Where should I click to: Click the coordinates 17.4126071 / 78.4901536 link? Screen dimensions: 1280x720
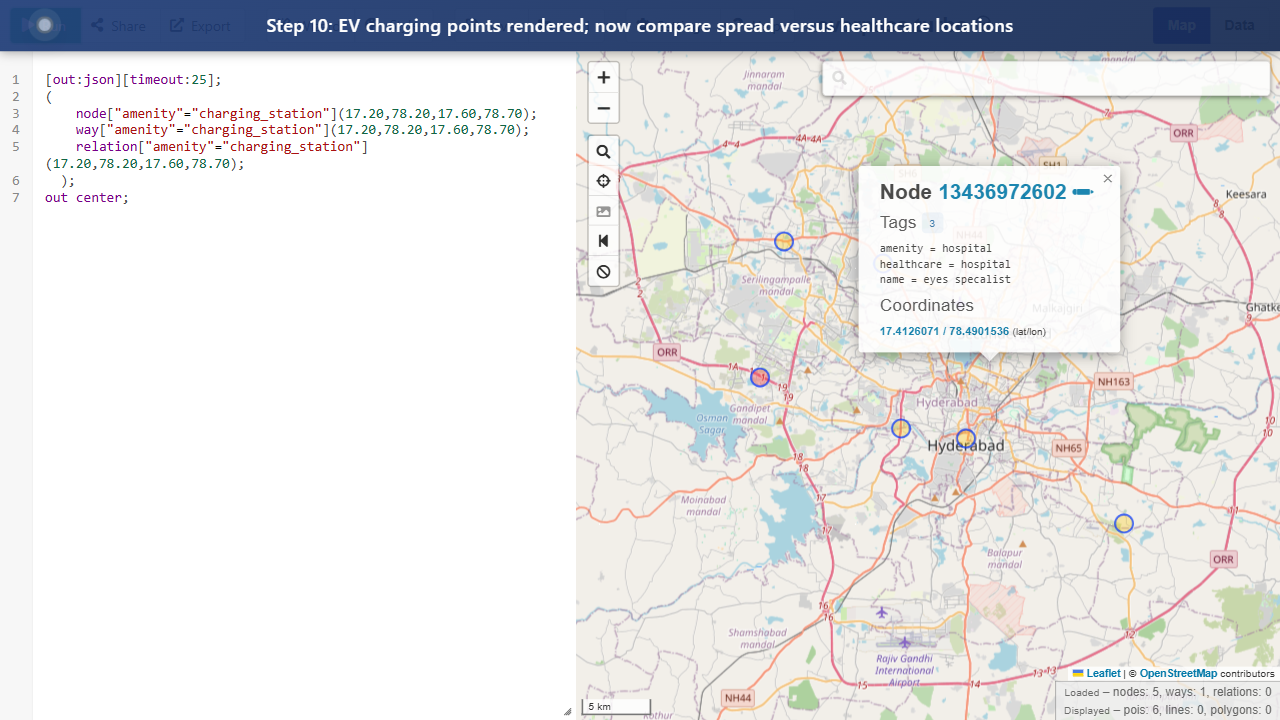(x=944, y=331)
